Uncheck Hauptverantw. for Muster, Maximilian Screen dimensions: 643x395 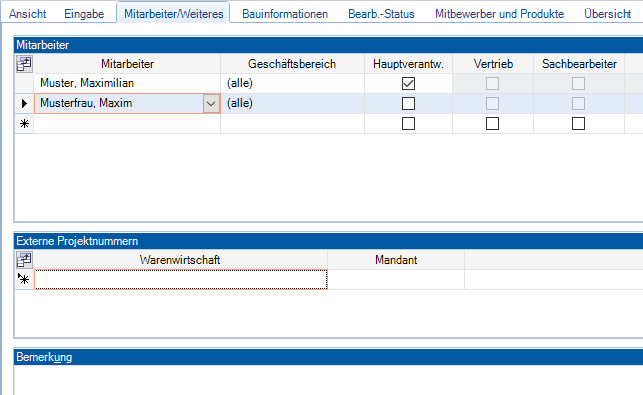coord(408,84)
